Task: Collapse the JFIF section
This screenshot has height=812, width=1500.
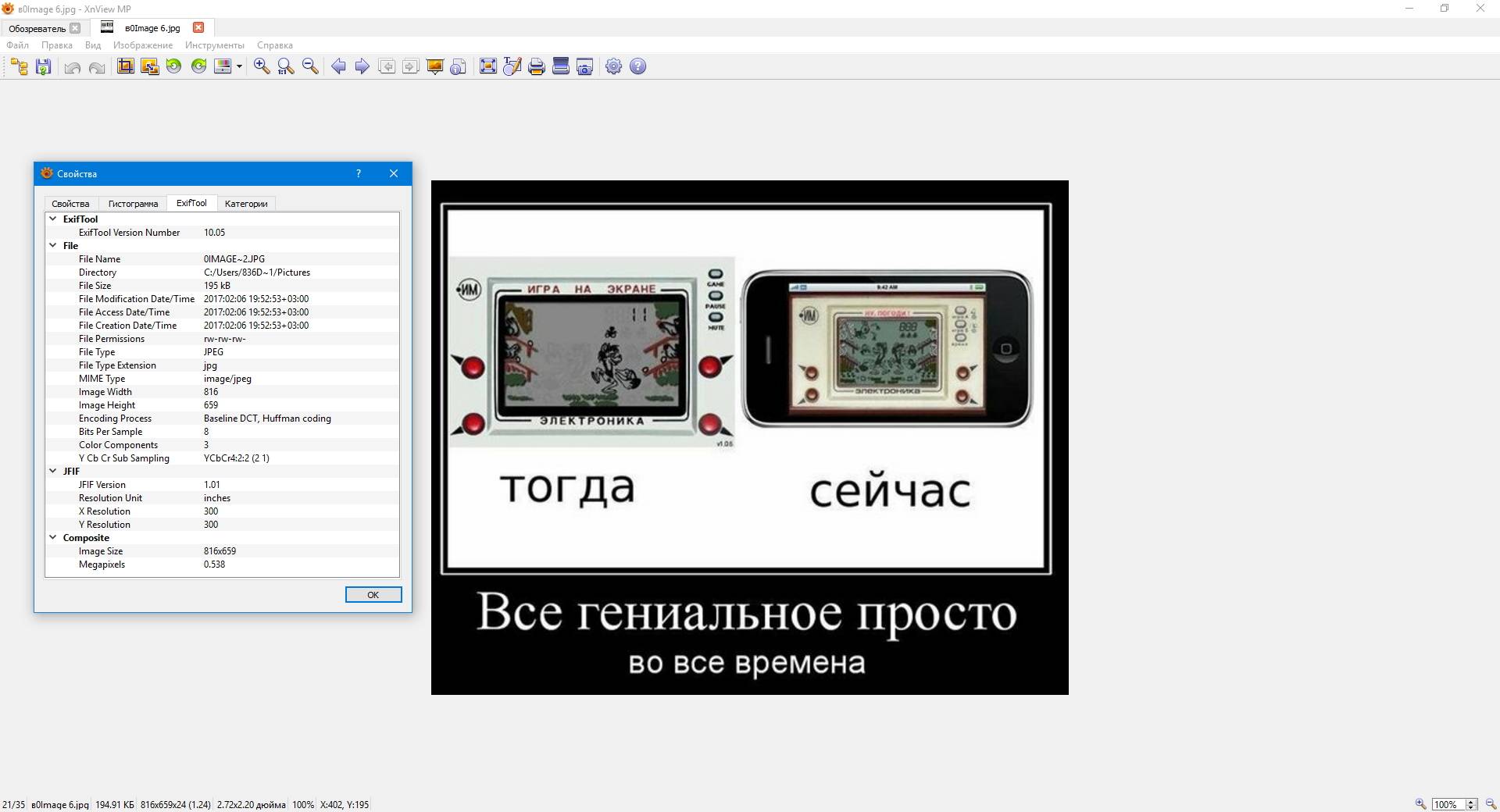Action: [x=53, y=472]
